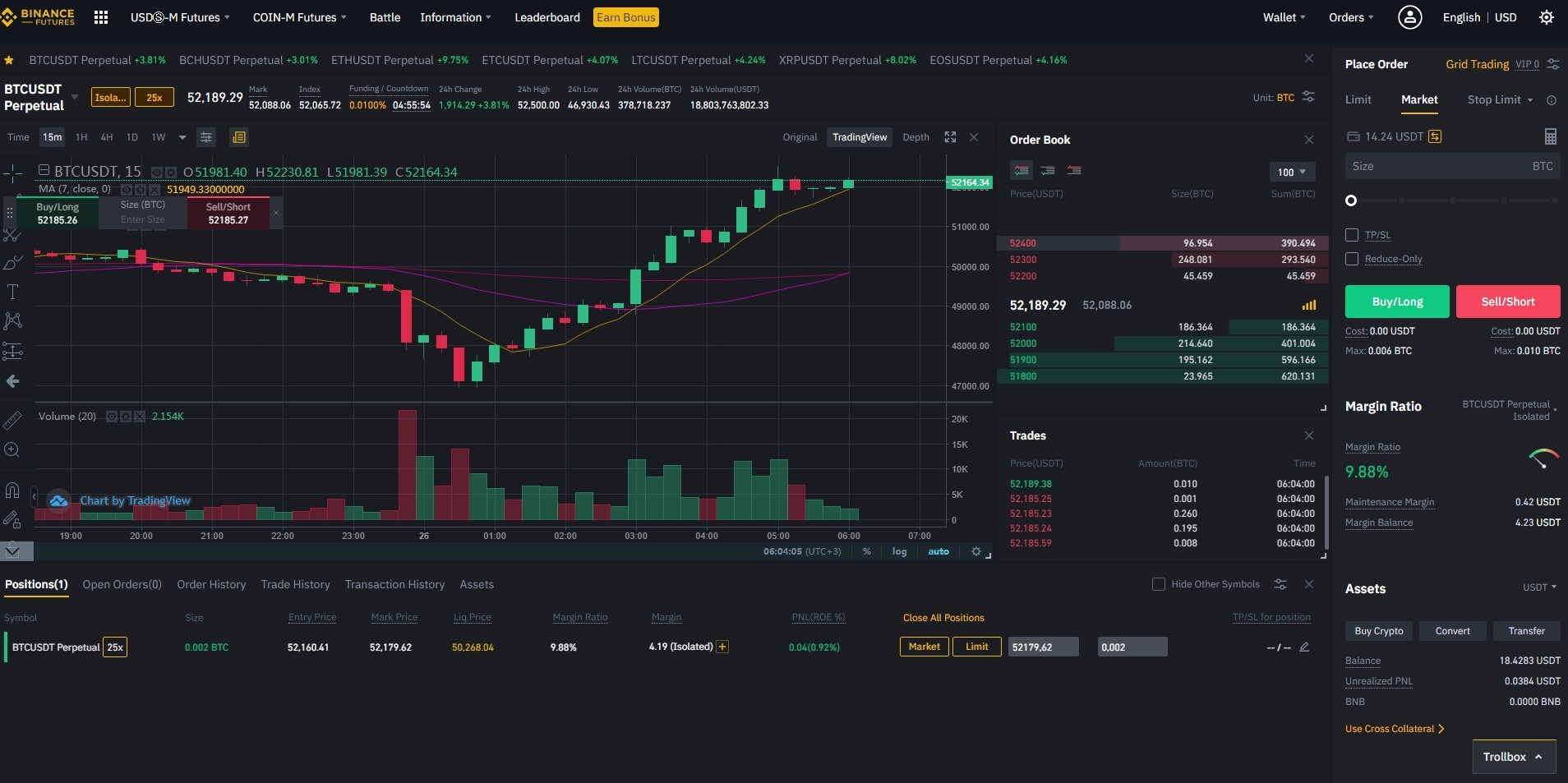Screen dimensions: 1568x783
Task: Select the text annotation tool
Action: point(12,292)
